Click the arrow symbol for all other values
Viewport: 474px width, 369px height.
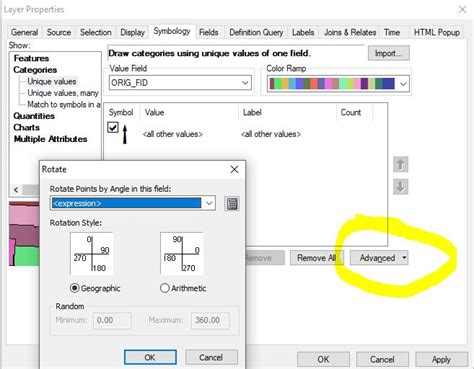tap(125, 134)
